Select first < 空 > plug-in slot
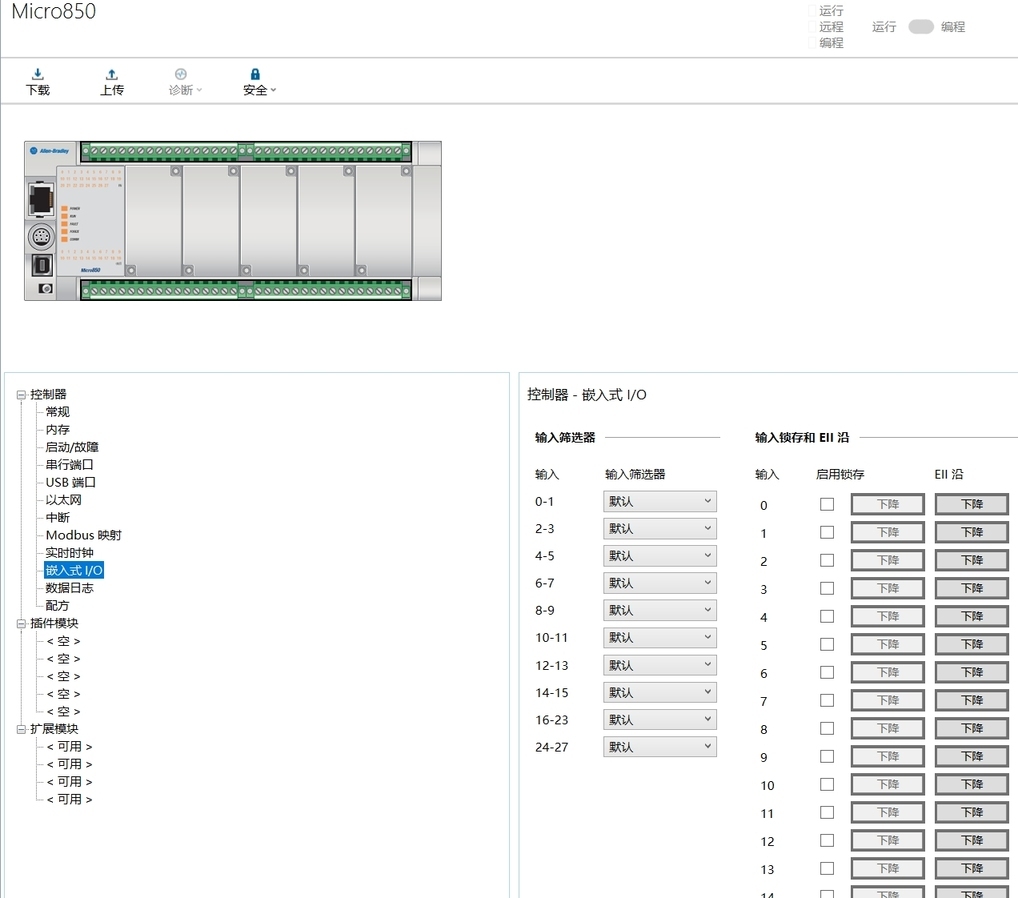This screenshot has height=898, width=1018. click(x=64, y=641)
